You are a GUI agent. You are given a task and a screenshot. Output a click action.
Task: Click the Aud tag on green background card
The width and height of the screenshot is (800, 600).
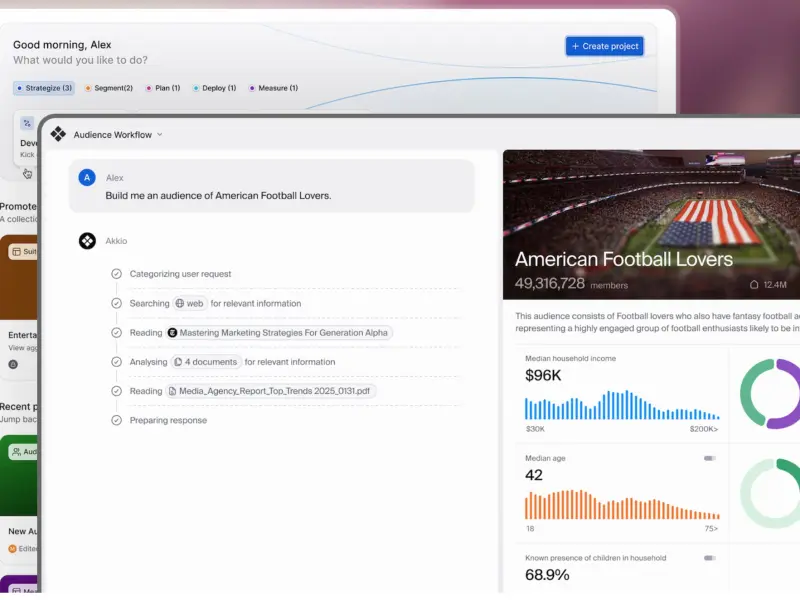click(23, 452)
